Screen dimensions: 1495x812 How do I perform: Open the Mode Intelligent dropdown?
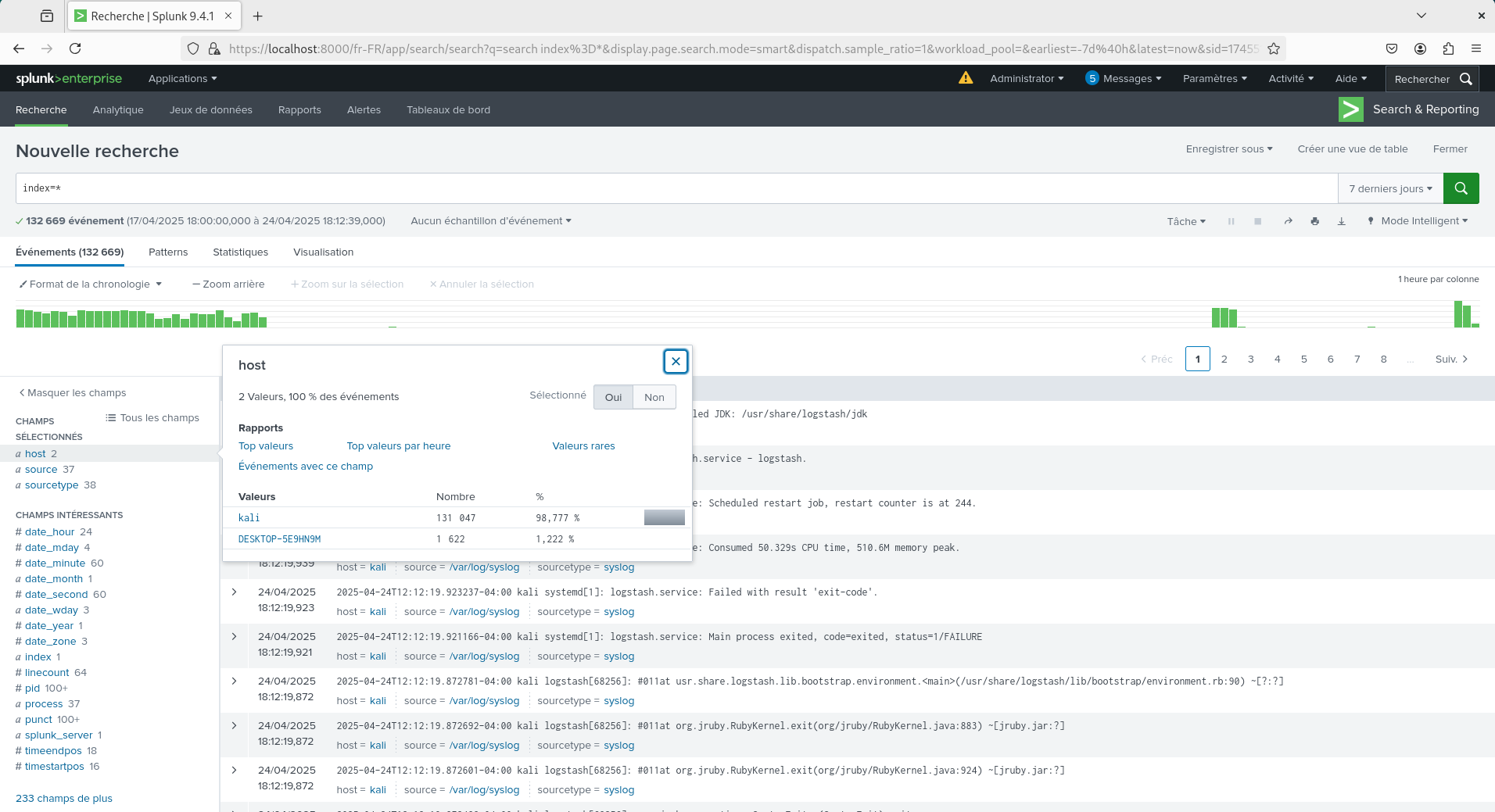pos(1417,221)
